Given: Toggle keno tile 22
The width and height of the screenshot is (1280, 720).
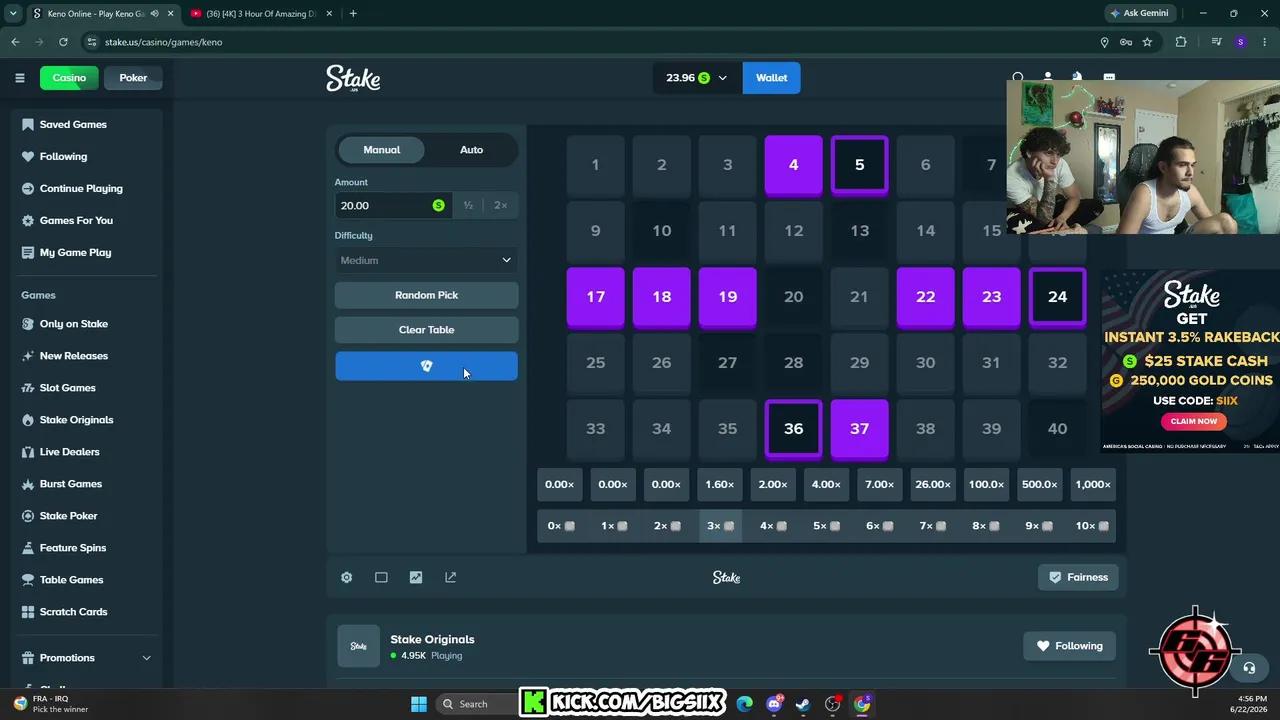Looking at the screenshot, I should point(926,297).
